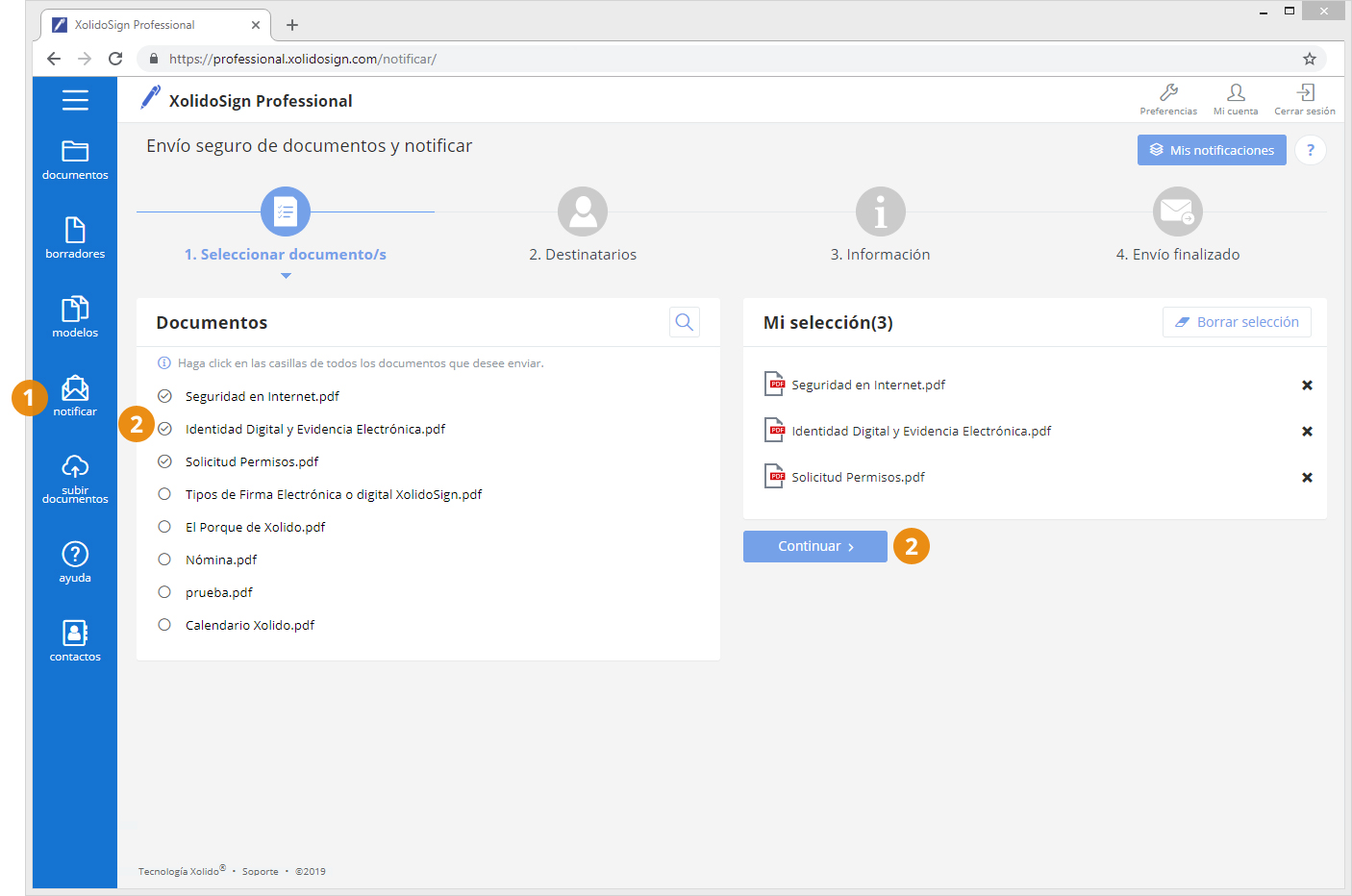The height and width of the screenshot is (896, 1352).
Task: Open the modelos templates section
Action: (x=75, y=317)
